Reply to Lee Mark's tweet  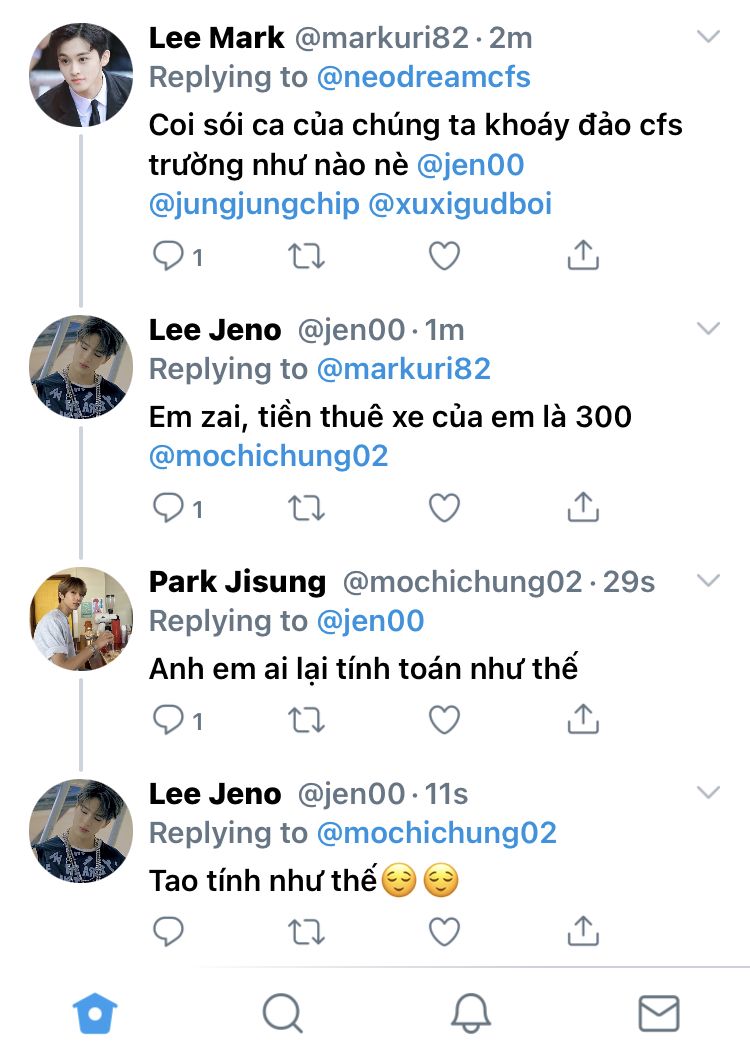click(167, 256)
